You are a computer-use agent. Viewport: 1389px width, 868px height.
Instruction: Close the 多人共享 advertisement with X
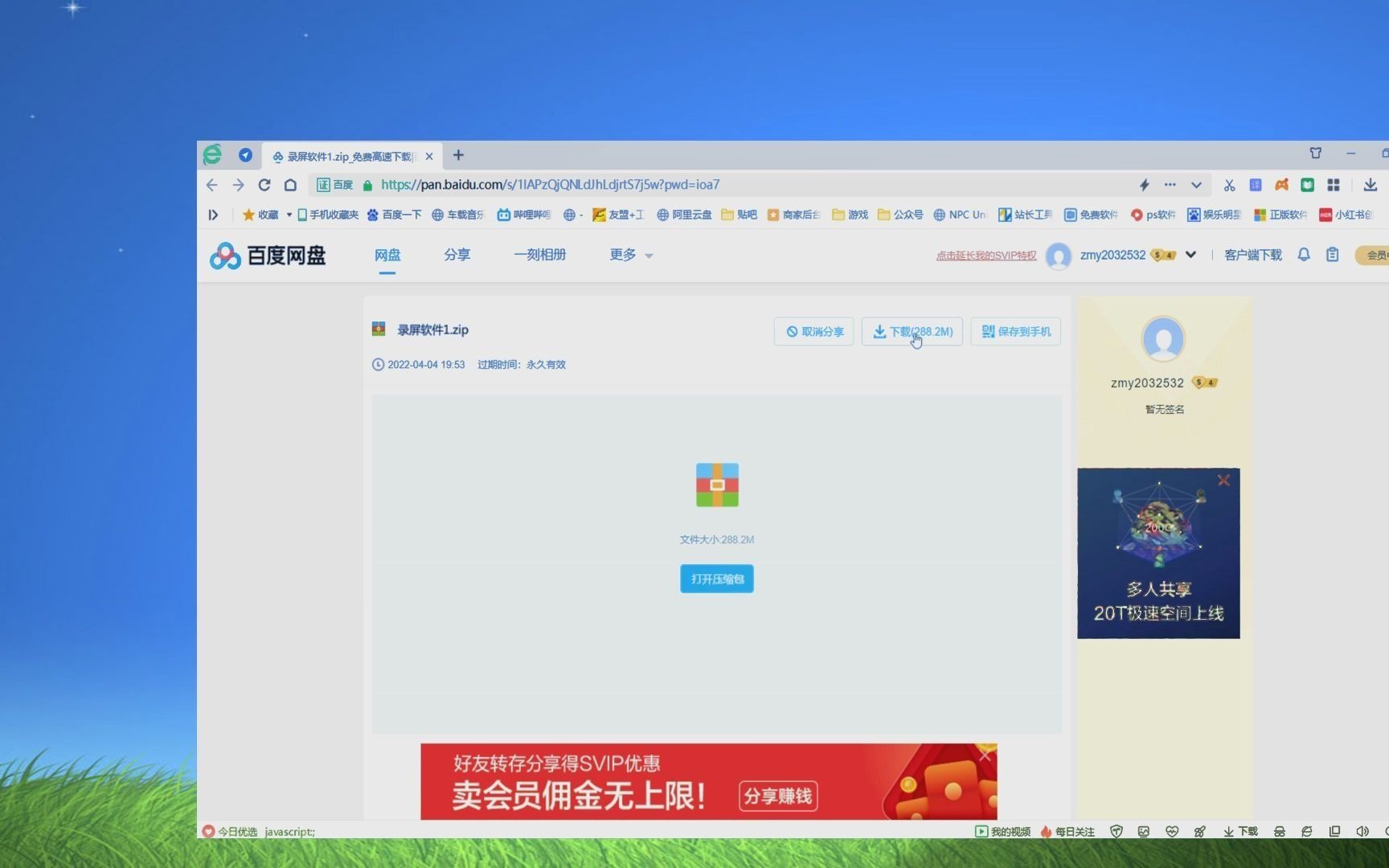(x=1223, y=481)
